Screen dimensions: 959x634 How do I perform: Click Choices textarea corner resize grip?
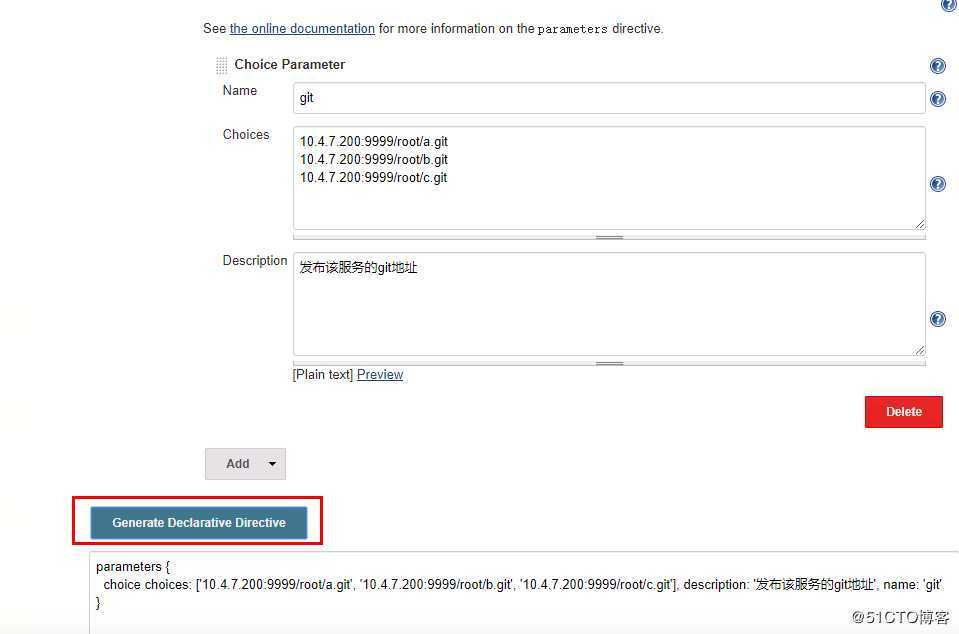(919, 224)
